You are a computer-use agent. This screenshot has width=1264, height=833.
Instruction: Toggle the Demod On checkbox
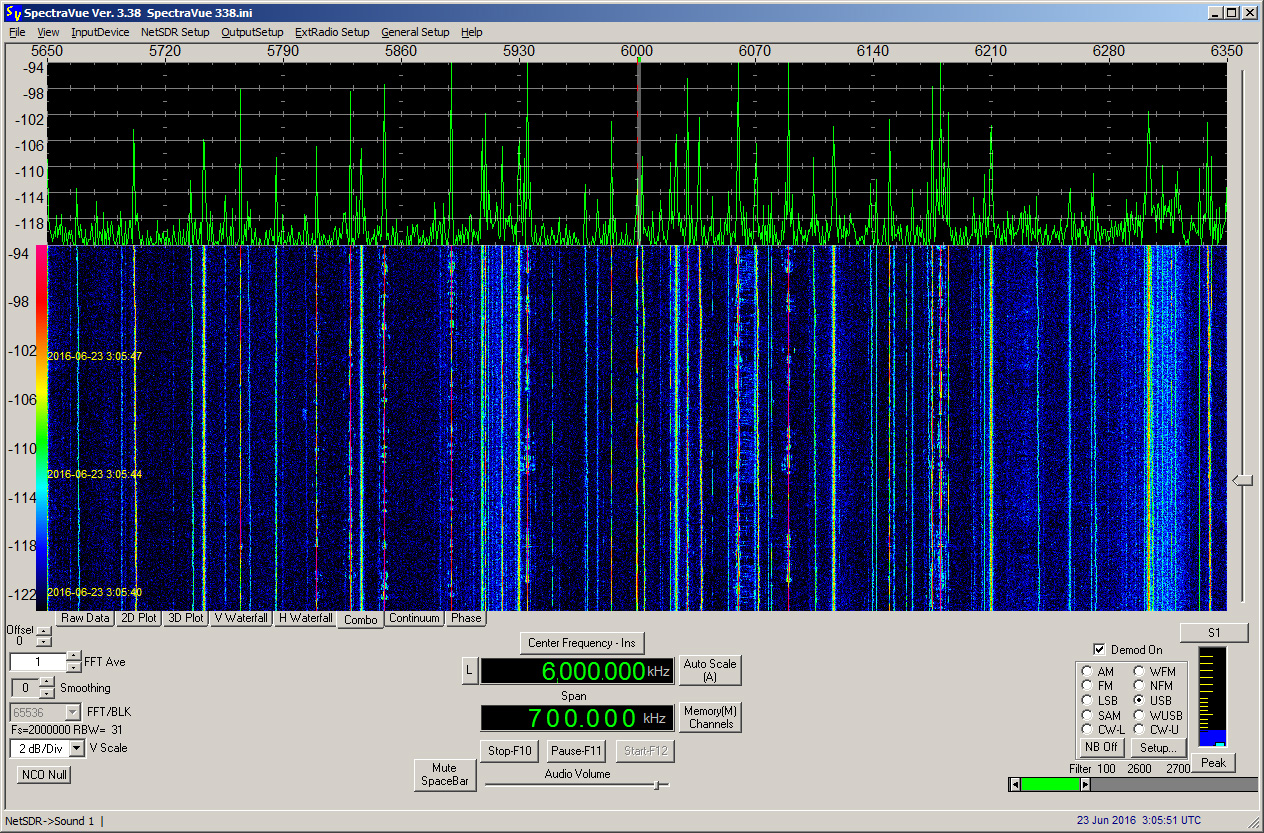(x=1099, y=649)
